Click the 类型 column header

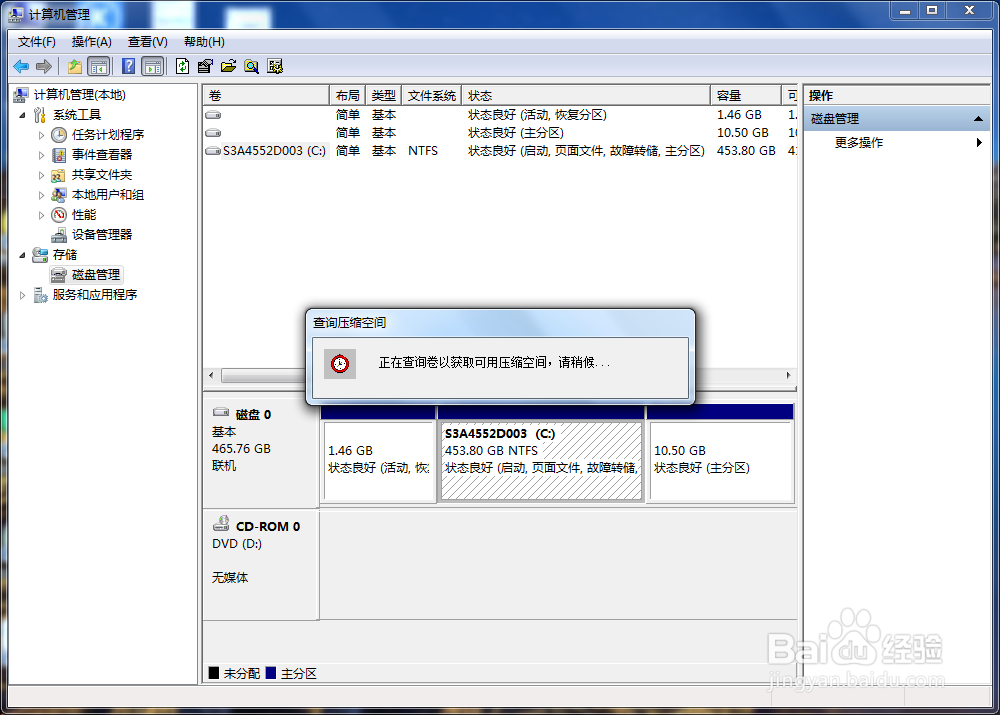384,96
